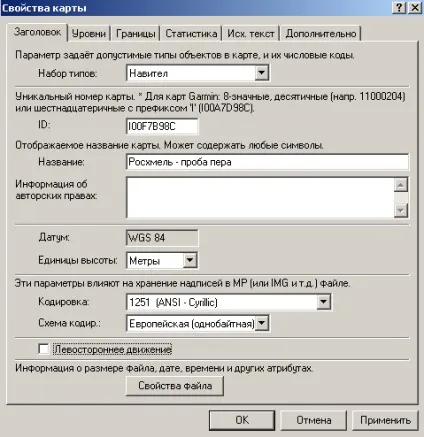The image size is (424, 437).
Task: Click the Отмена button
Action: [x=314, y=420]
